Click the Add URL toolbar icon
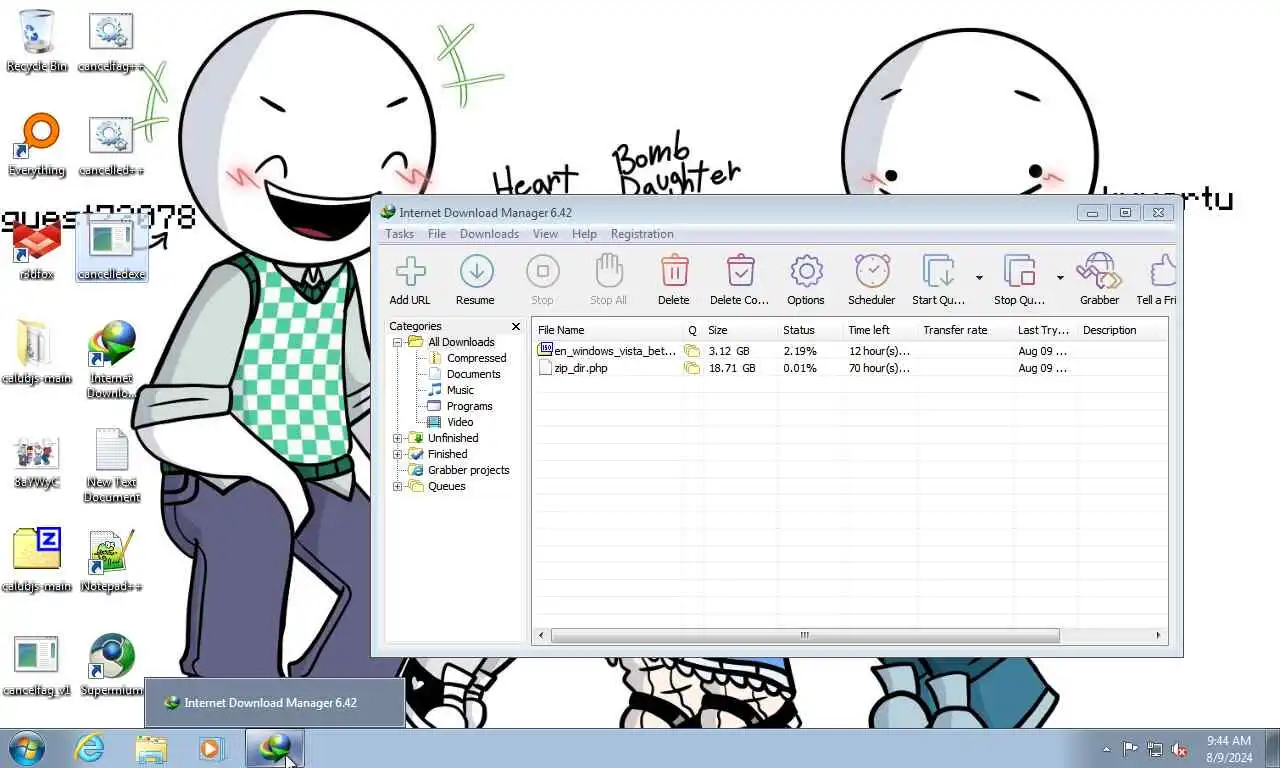Image resolution: width=1280 pixels, height=768 pixels. point(410,280)
